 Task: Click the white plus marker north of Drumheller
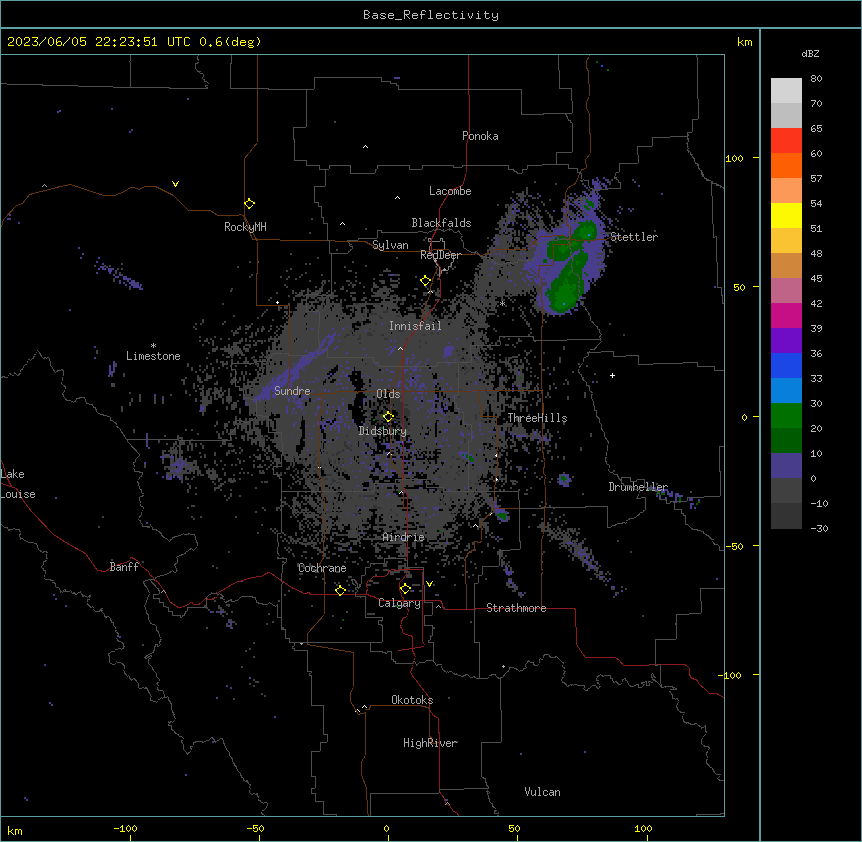pyautogui.click(x=612, y=375)
